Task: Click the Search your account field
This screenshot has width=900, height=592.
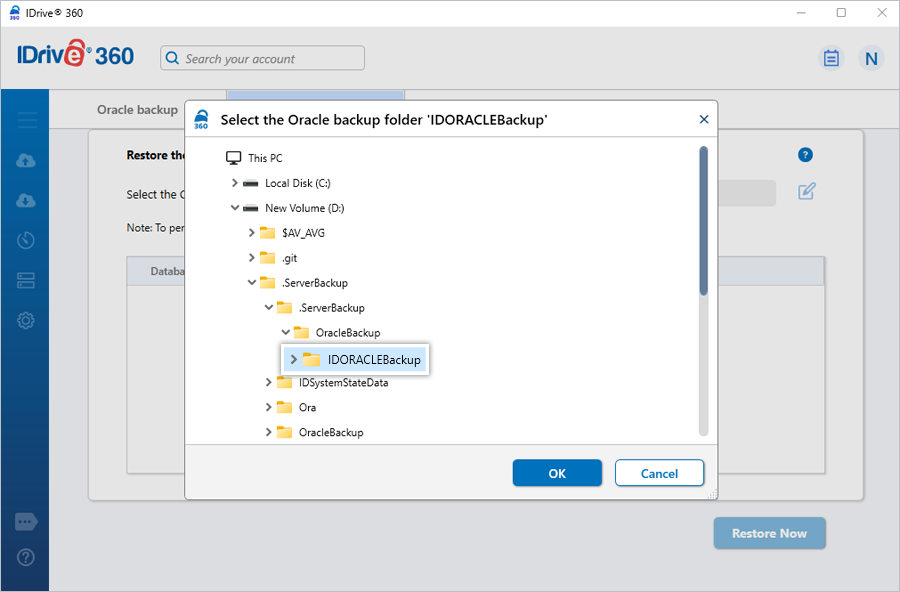Action: click(x=263, y=59)
